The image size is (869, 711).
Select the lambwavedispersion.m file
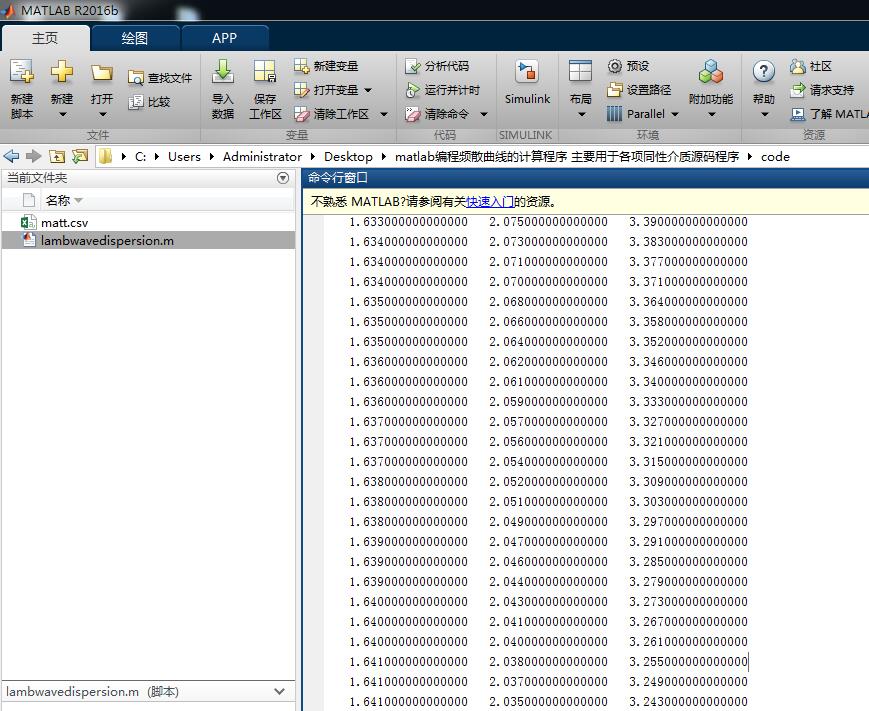(149, 241)
